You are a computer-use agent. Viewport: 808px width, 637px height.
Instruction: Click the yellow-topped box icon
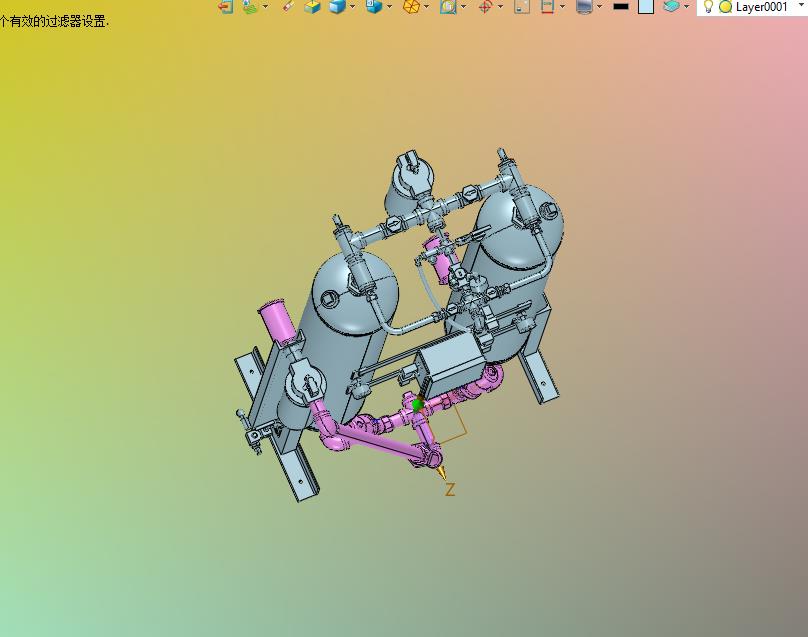coord(312,6)
